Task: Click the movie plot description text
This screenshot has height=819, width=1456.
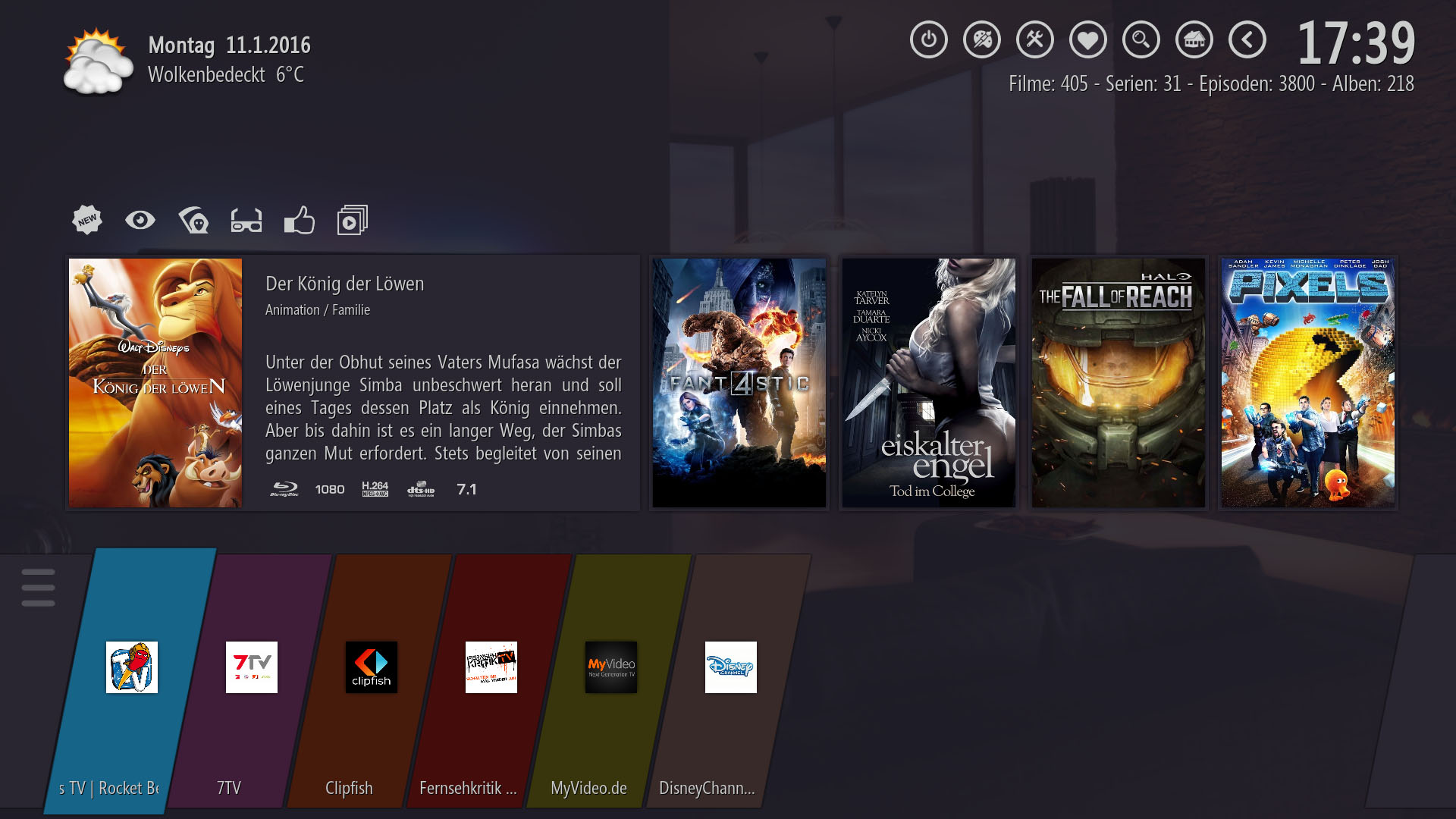Action: click(x=444, y=408)
